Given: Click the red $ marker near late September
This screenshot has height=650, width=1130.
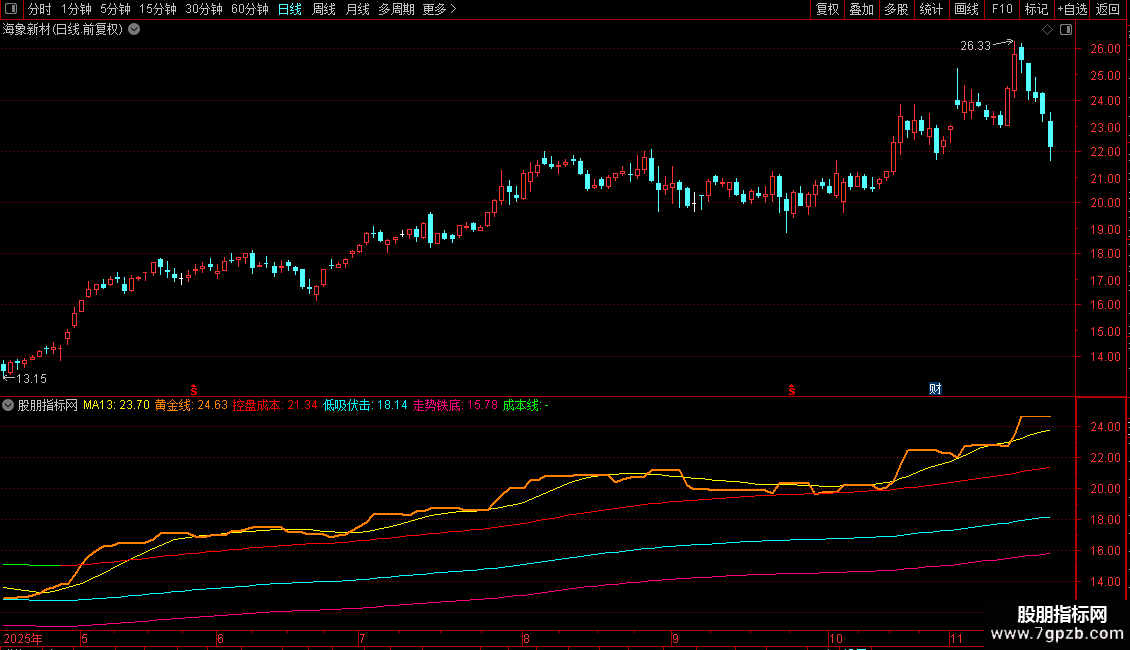Looking at the screenshot, I should pyautogui.click(x=792, y=389).
